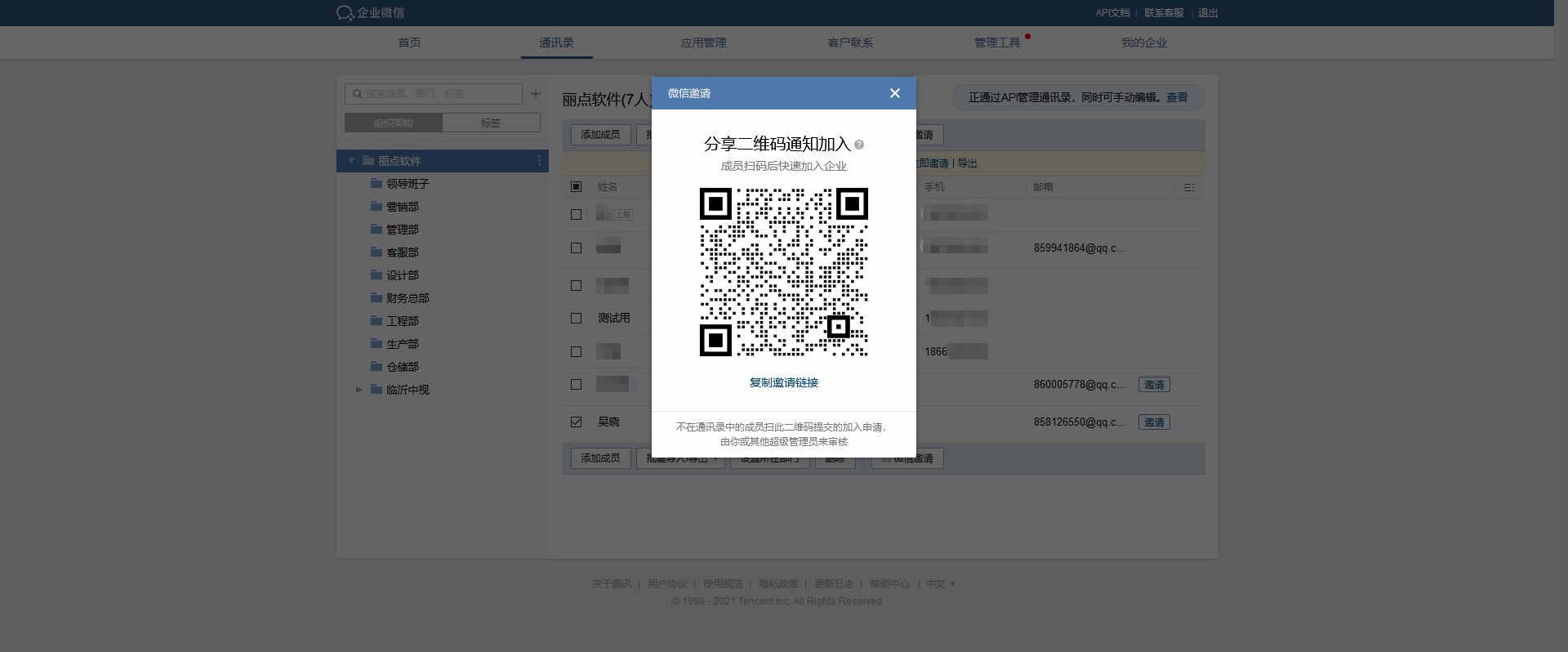
Task: Select the 客服部 department
Action: (403, 252)
